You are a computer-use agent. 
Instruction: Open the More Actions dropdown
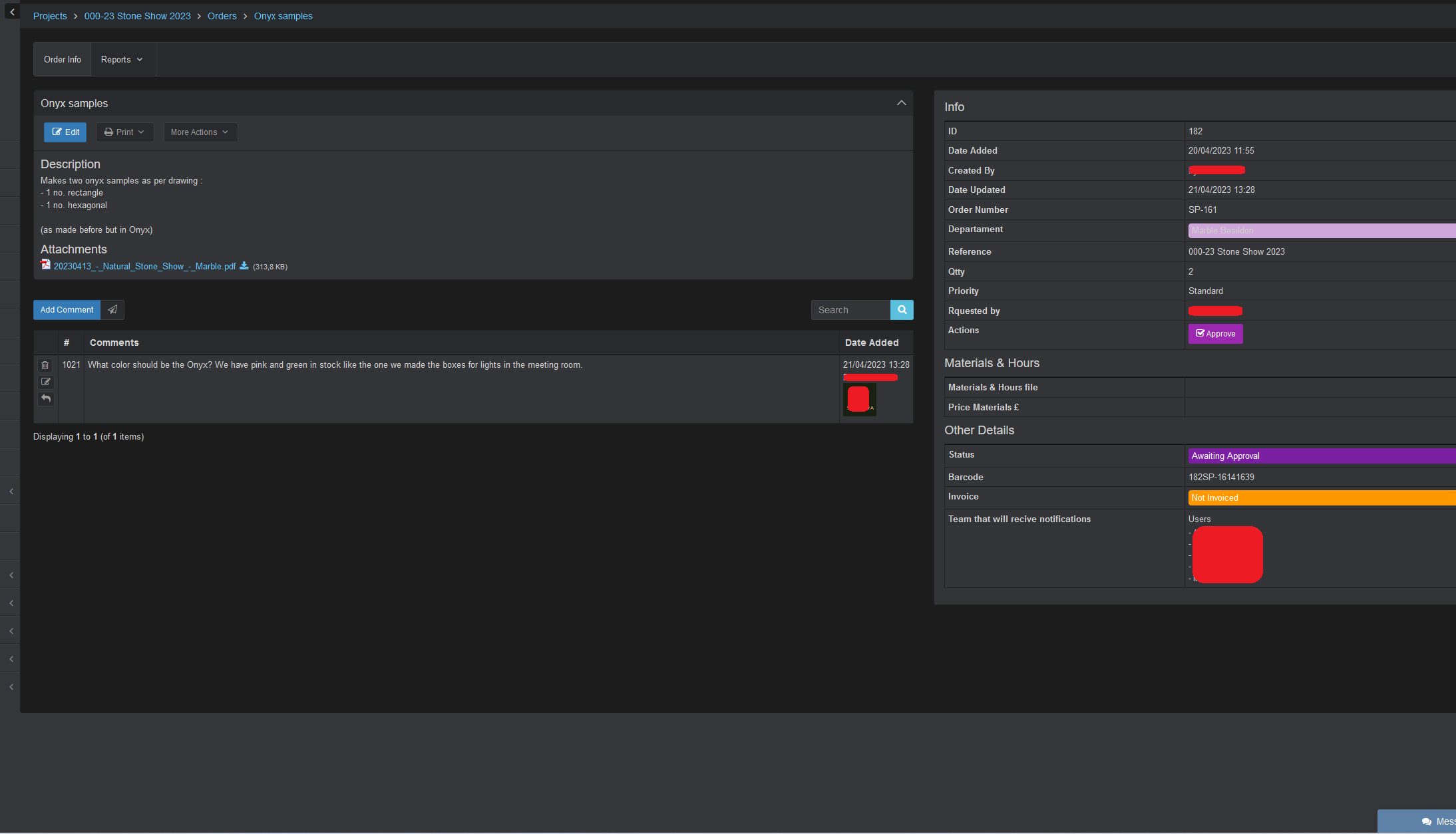(x=200, y=132)
